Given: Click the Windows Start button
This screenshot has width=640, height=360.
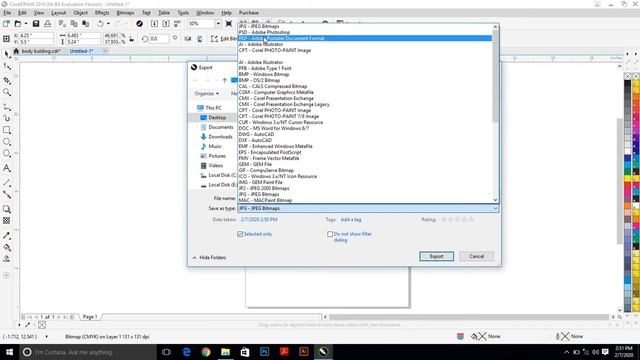Looking at the screenshot, I should (x=9, y=352).
